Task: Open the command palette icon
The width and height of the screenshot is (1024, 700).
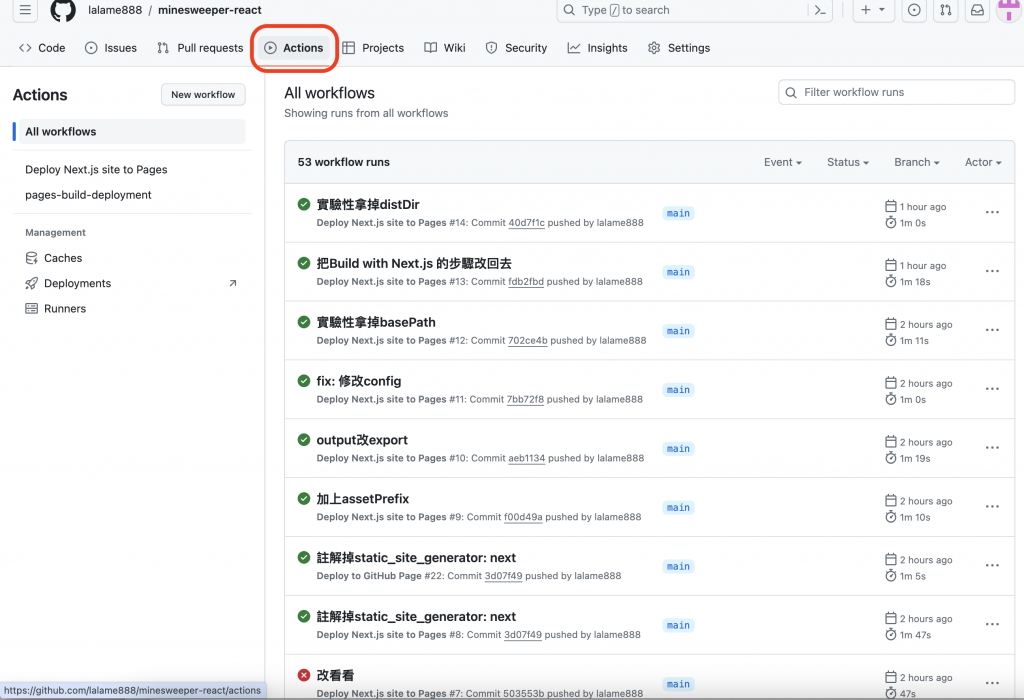Action: point(820,10)
